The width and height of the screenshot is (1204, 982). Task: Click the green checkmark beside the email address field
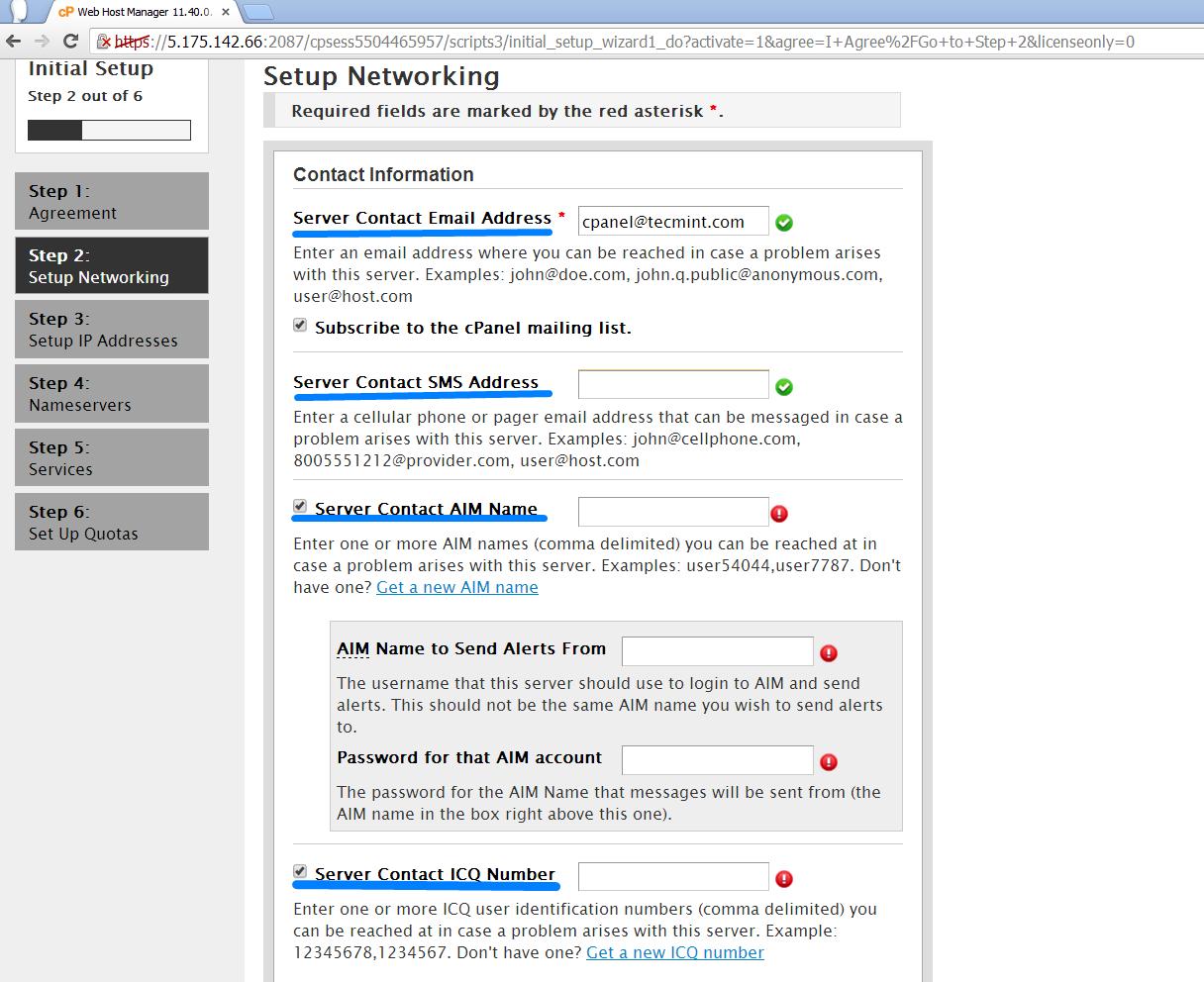pos(784,223)
